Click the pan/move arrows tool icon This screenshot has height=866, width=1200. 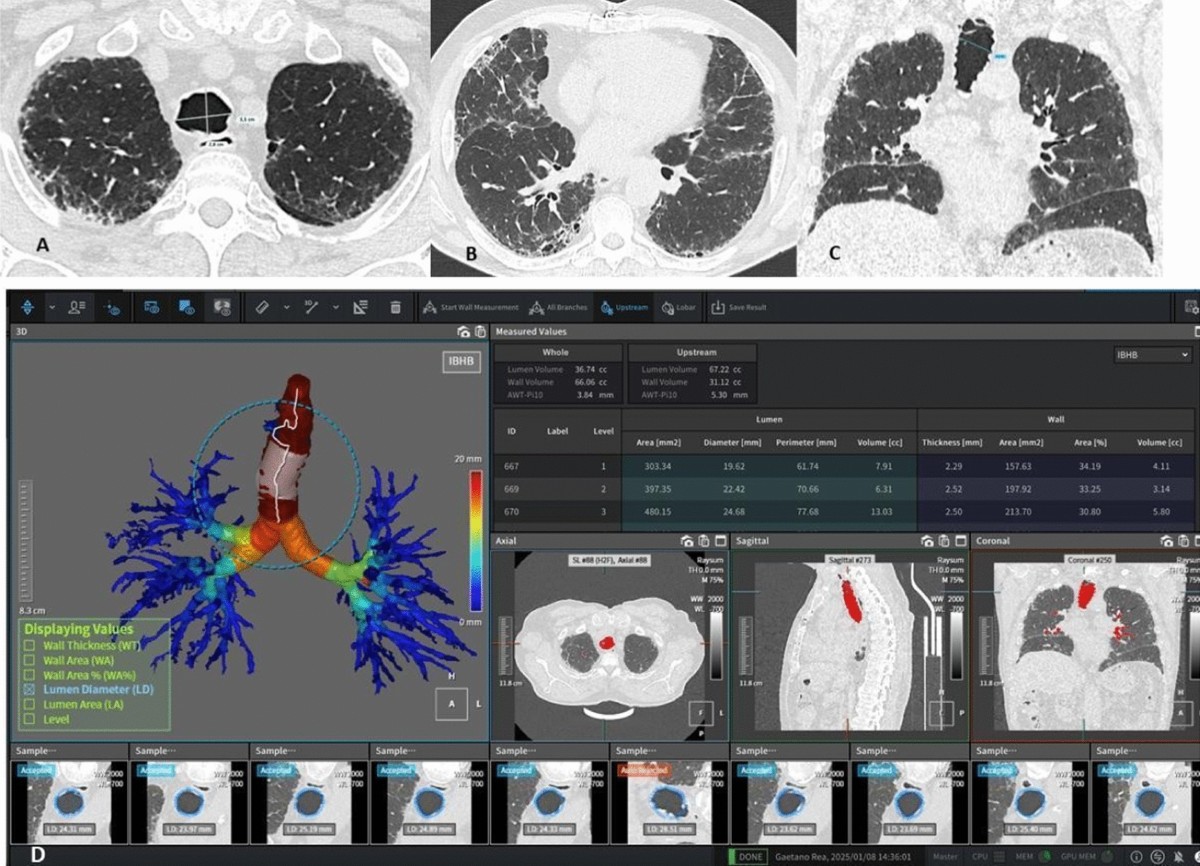(x=25, y=308)
